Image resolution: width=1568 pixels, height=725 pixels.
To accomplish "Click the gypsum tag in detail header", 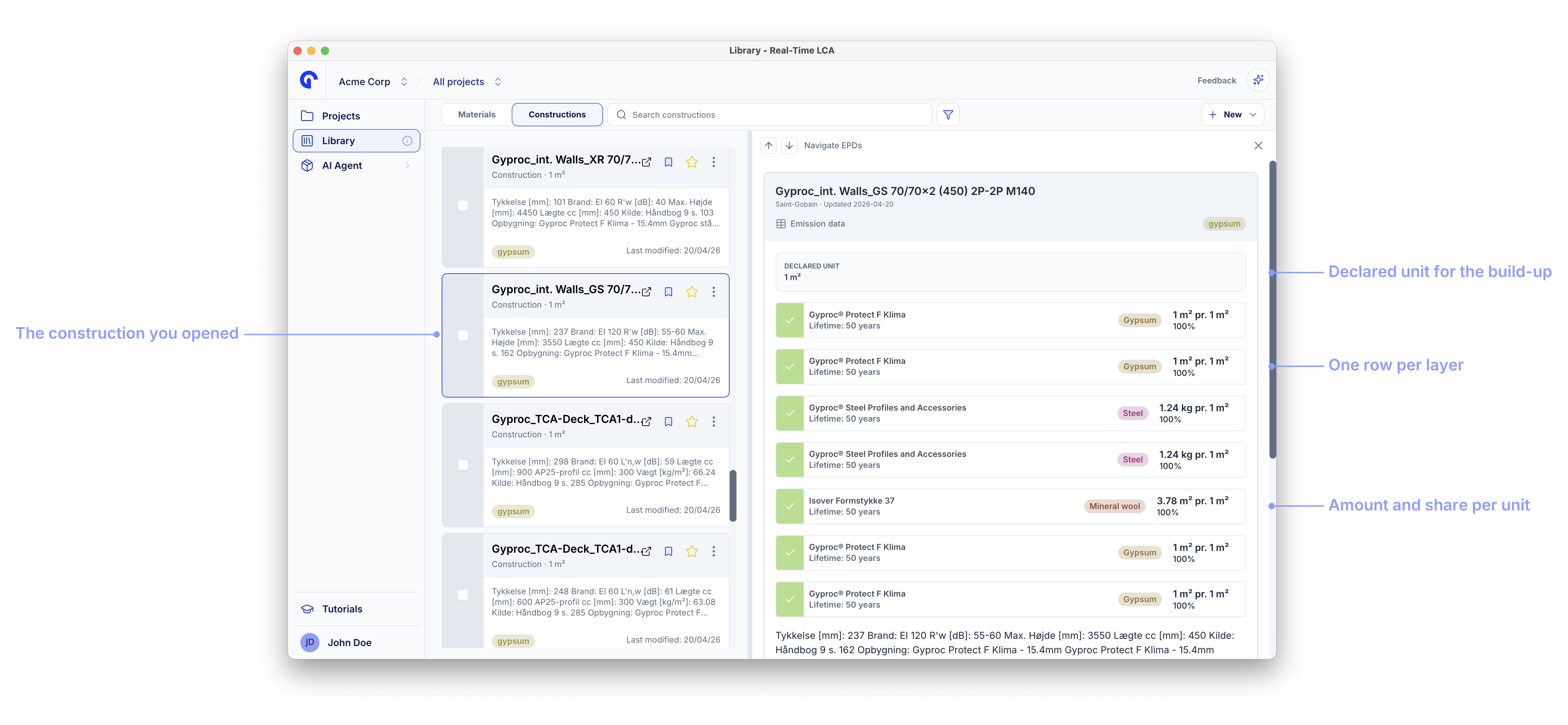I will (x=1224, y=223).
